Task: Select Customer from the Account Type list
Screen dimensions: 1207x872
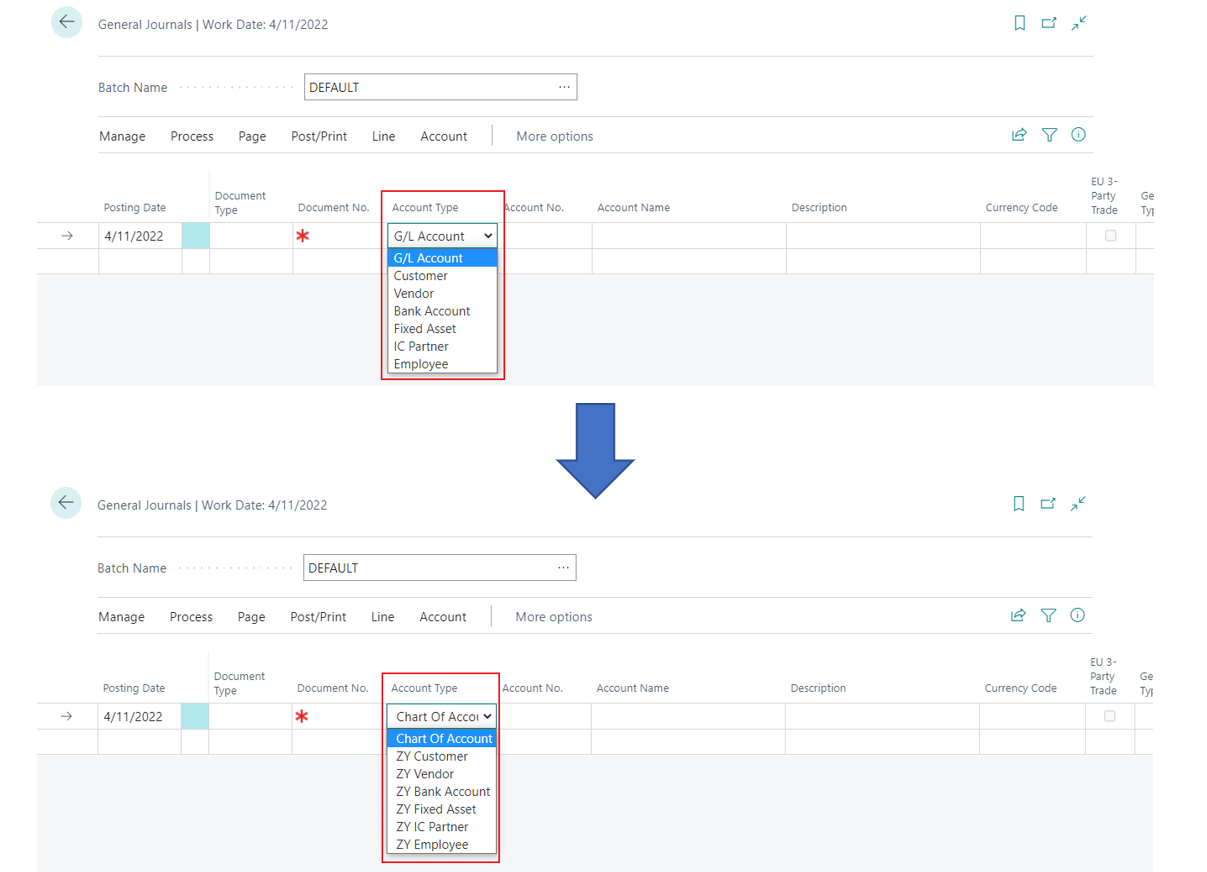Action: coord(442,276)
